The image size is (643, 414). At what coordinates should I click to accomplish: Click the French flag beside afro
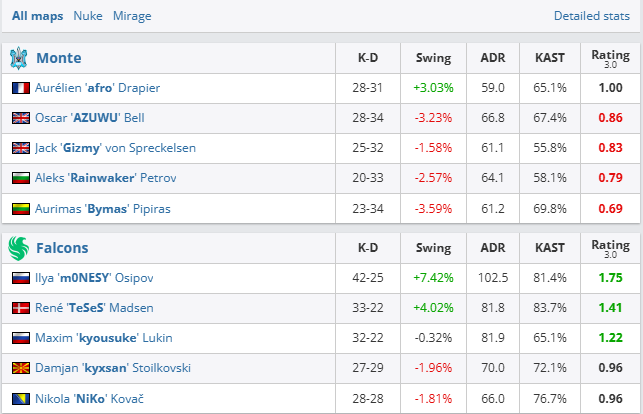click(x=20, y=88)
